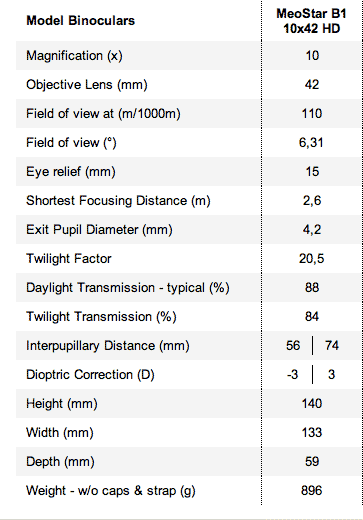Select the Objective Lens value 42
This screenshot has width=363, height=520.
[312, 85]
